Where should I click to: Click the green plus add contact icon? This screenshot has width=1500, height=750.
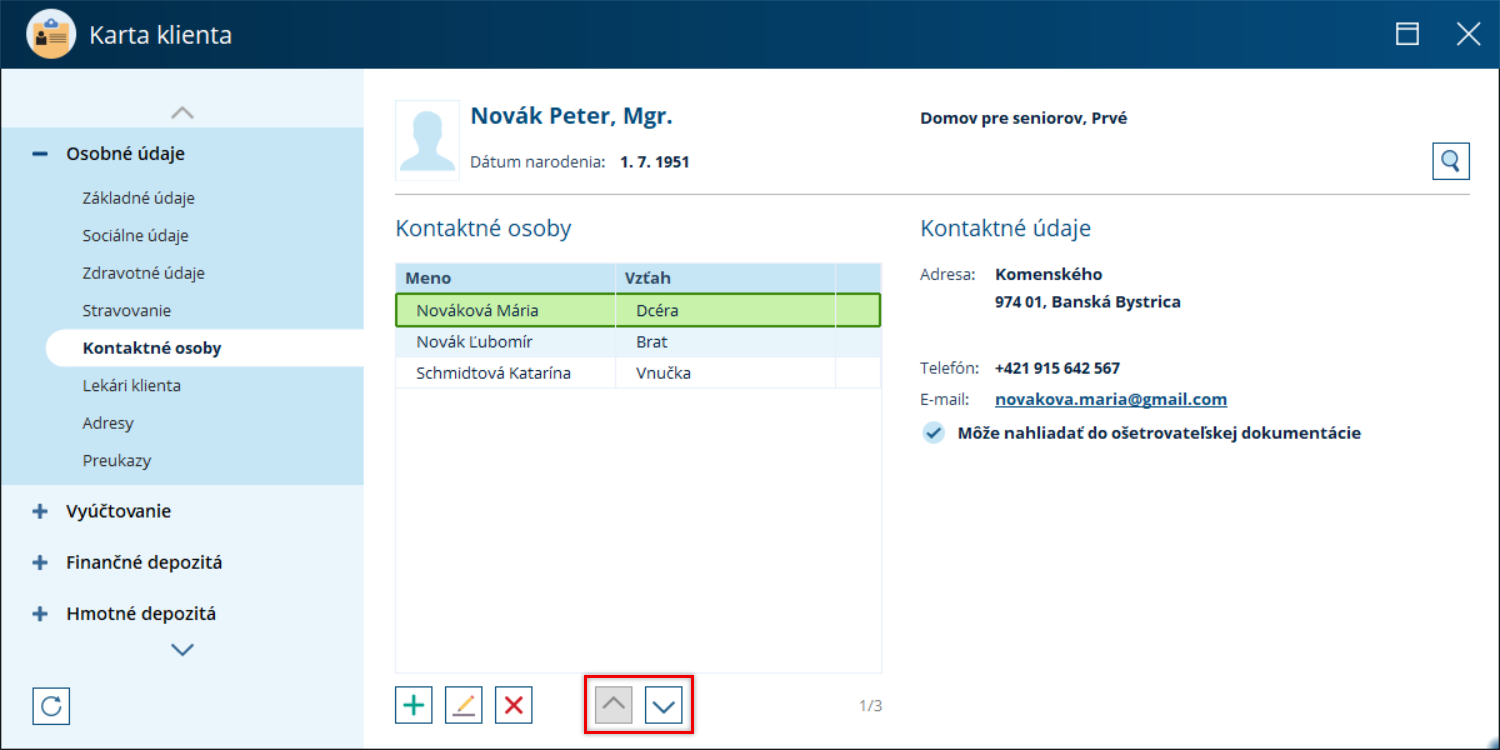click(414, 705)
